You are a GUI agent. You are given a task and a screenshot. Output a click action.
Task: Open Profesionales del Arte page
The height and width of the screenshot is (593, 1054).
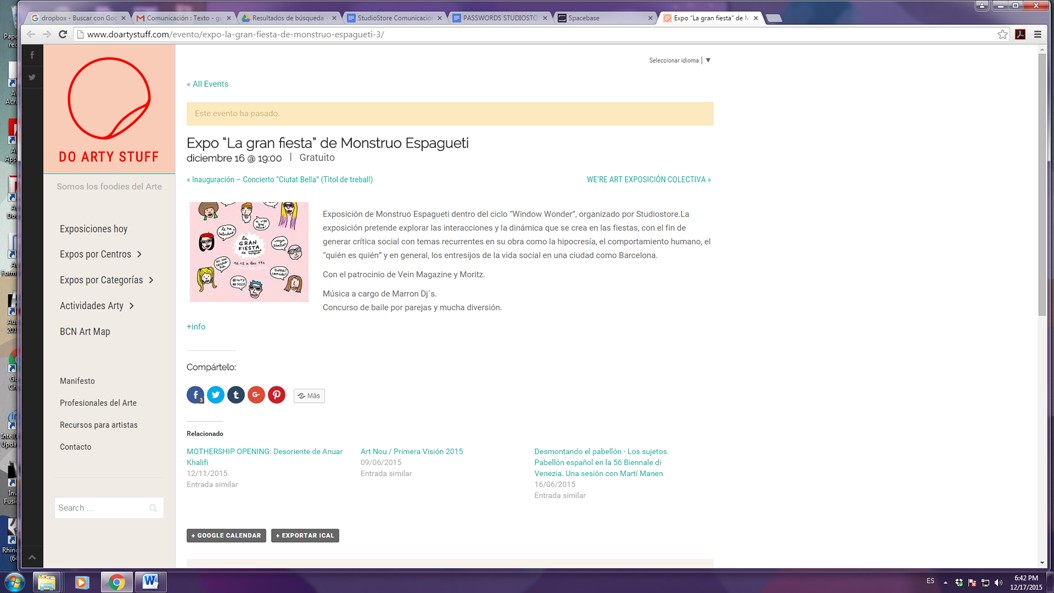(x=98, y=403)
